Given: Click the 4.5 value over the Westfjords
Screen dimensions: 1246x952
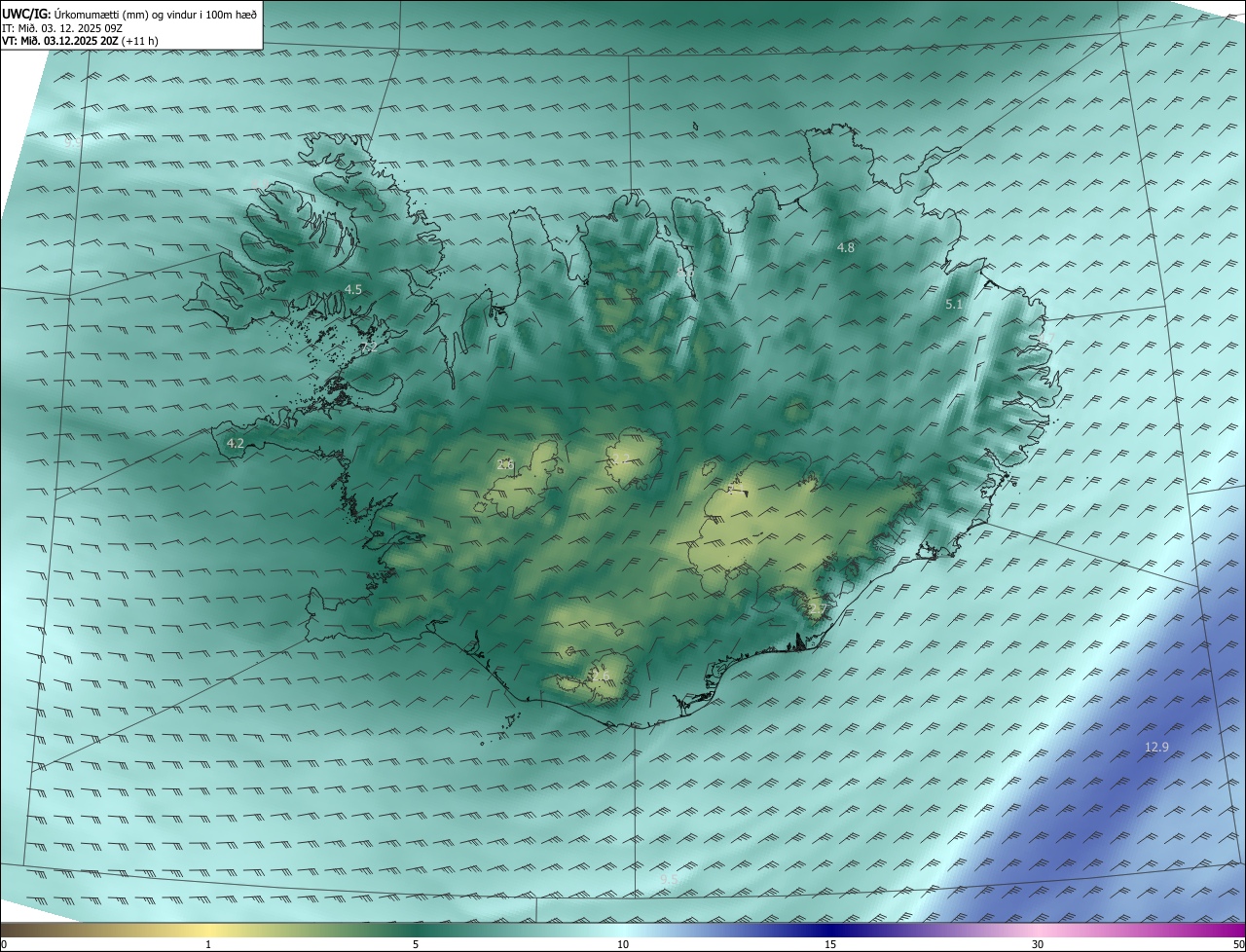Looking at the screenshot, I should click(353, 289).
